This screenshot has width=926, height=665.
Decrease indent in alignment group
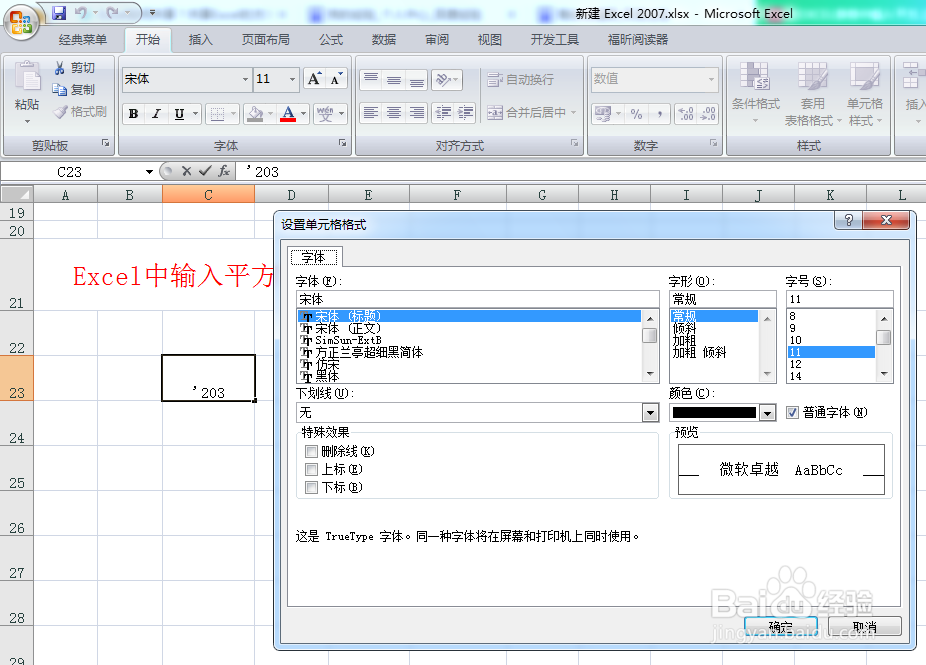(443, 112)
